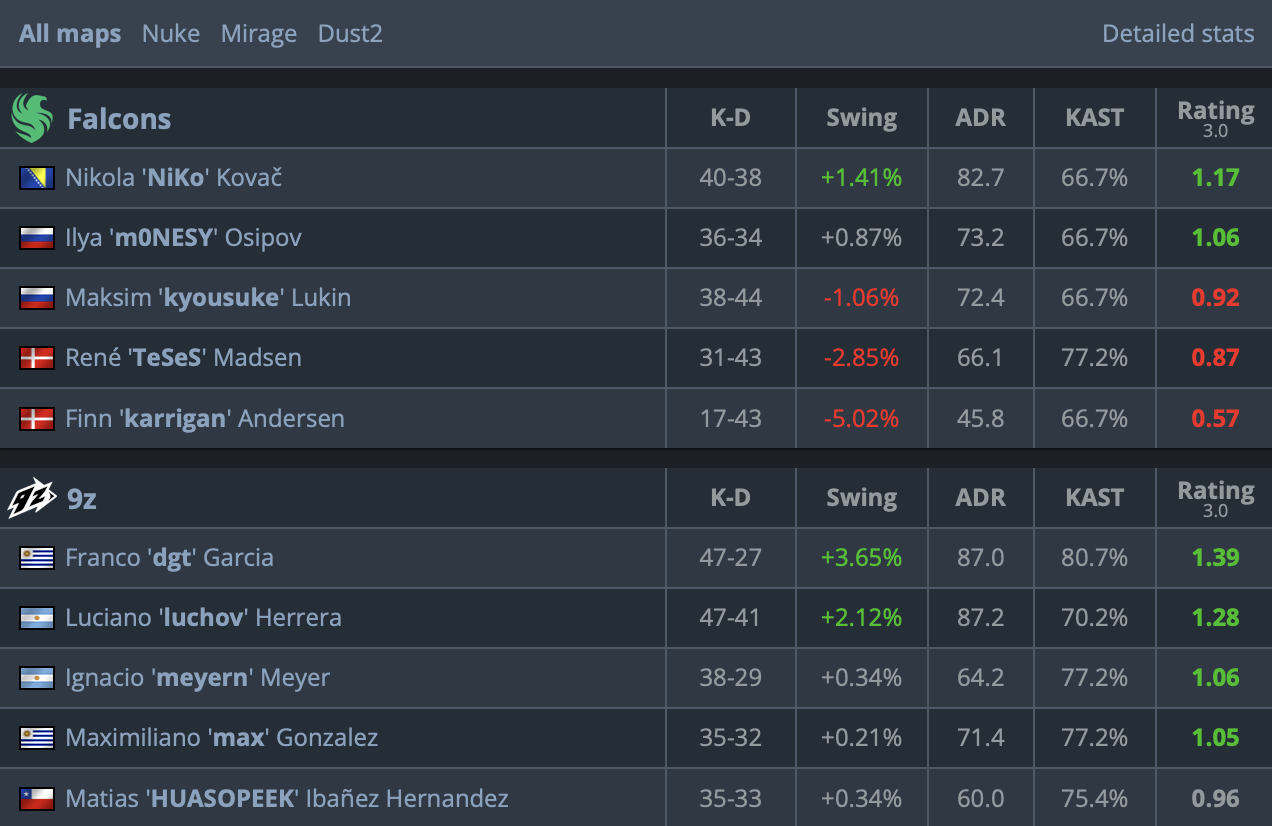Click HUASOPEEK's Chilean flag icon

(37, 798)
